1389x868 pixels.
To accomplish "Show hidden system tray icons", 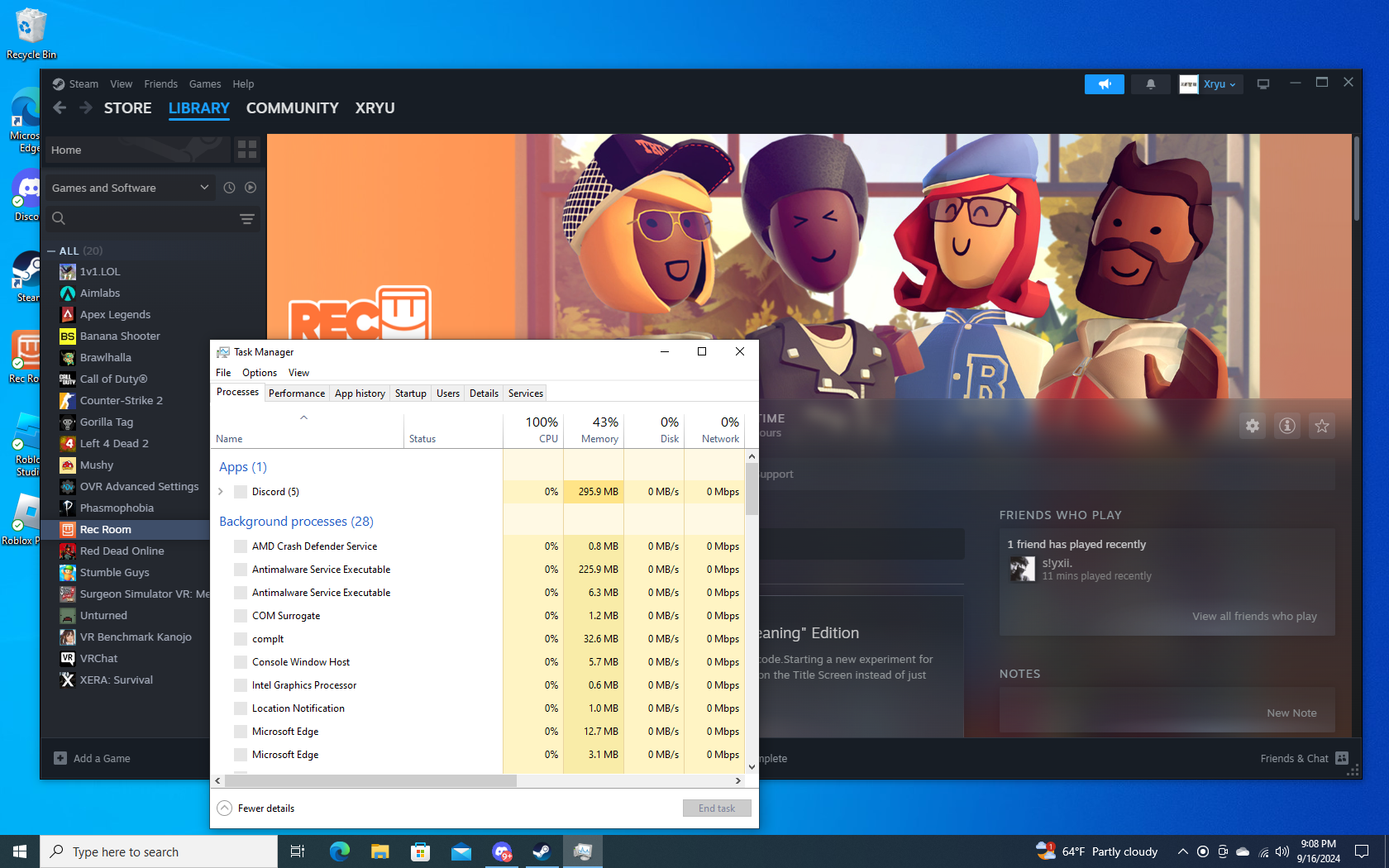I will click(1182, 851).
